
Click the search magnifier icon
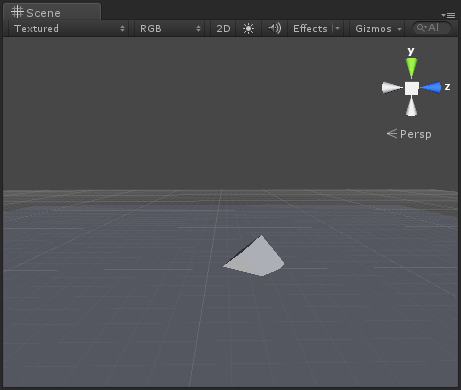(421, 28)
